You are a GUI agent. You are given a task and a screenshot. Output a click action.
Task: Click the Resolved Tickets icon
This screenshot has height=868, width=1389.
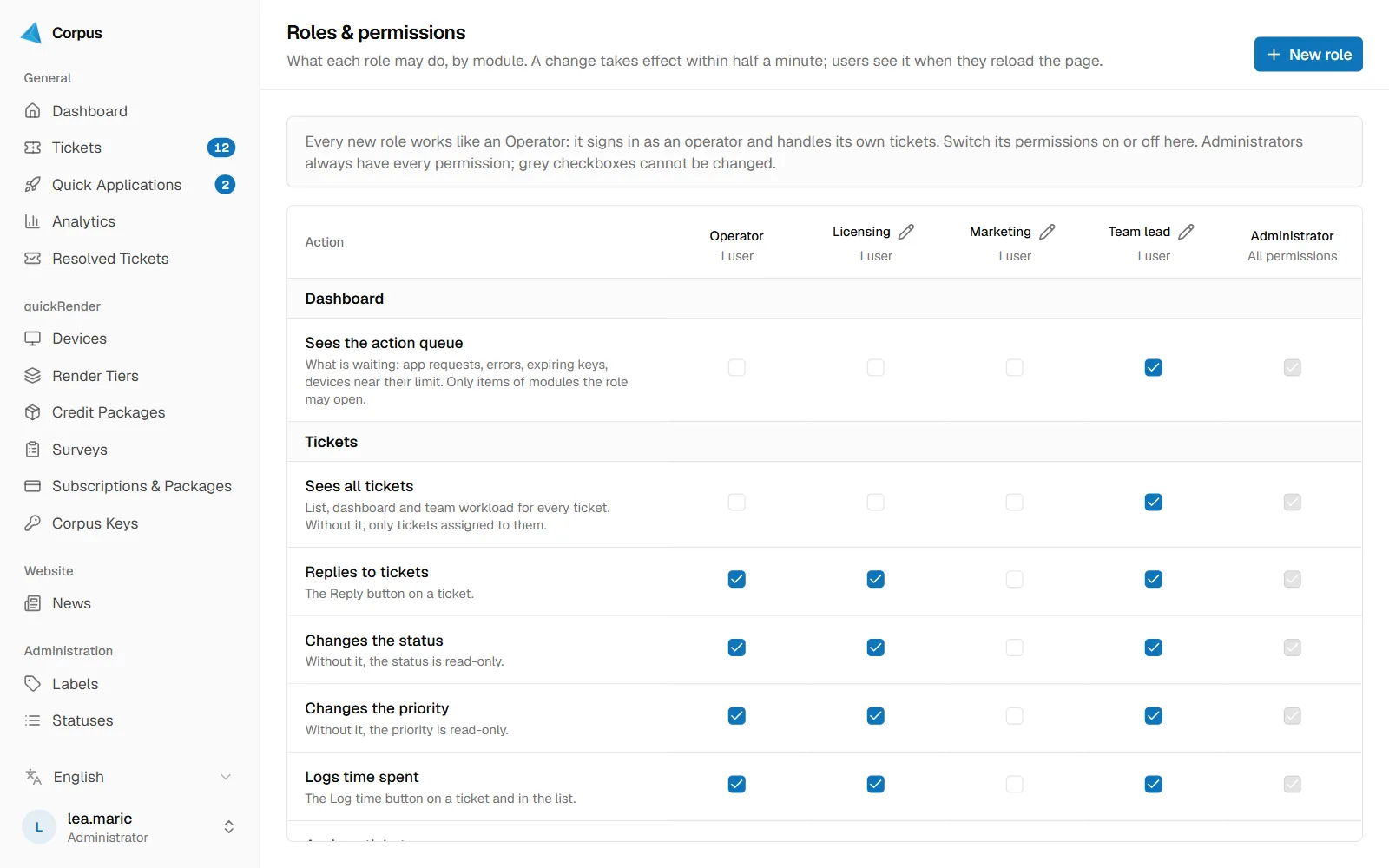coord(33,259)
